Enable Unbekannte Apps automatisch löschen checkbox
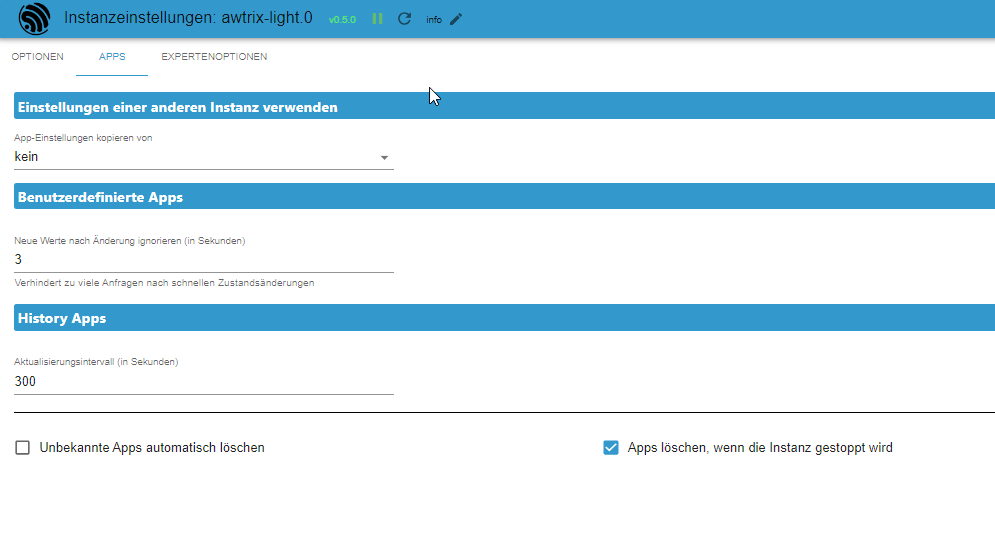Image resolution: width=995 pixels, height=536 pixels. pyautogui.click(x=23, y=448)
